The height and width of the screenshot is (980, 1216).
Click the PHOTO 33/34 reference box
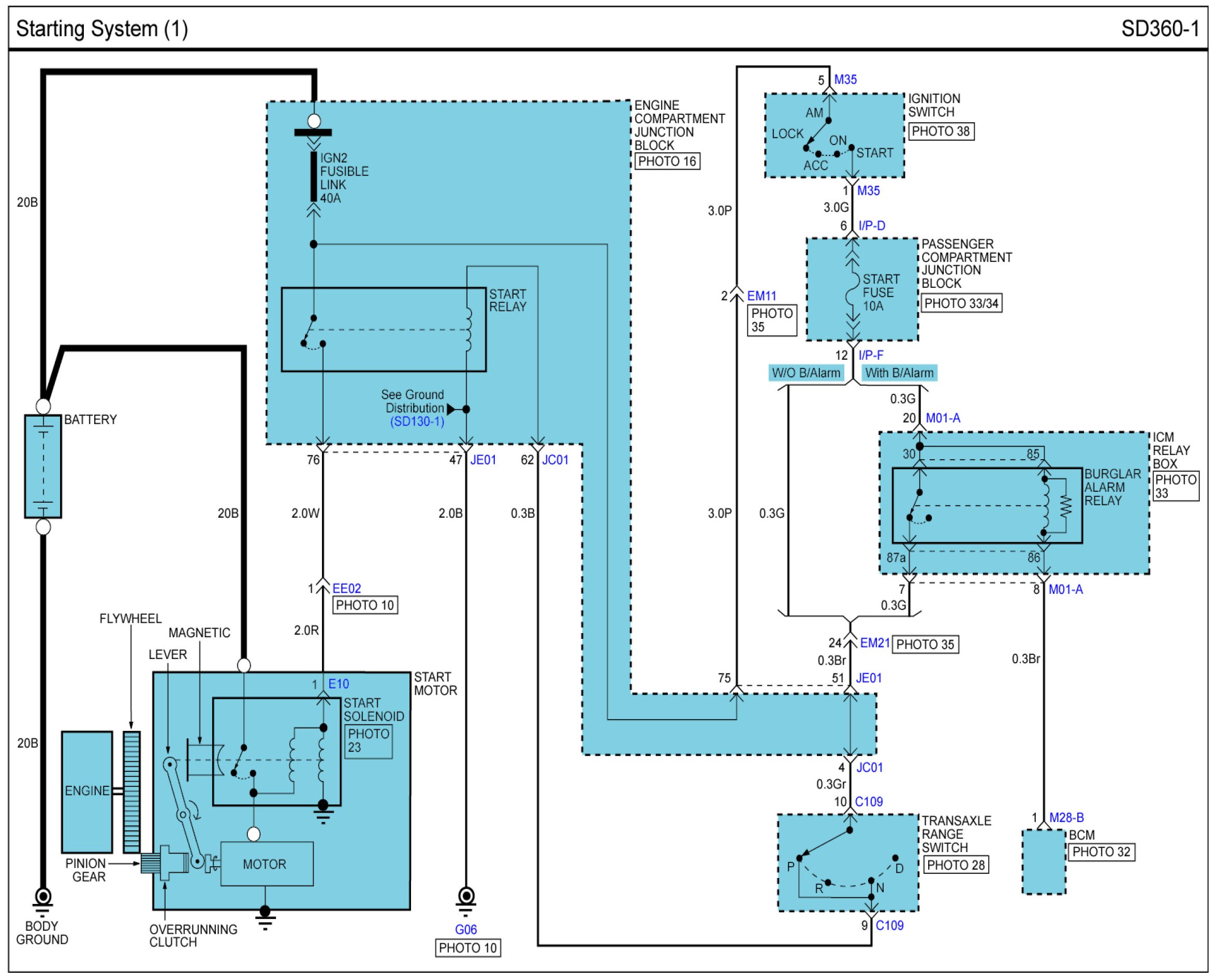click(x=961, y=304)
